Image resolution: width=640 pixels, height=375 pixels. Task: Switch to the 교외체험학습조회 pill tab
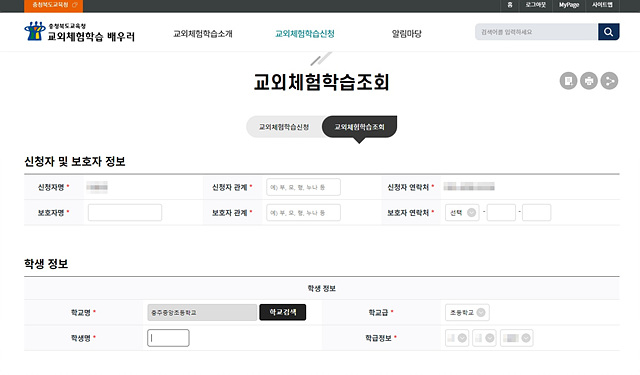click(359, 127)
